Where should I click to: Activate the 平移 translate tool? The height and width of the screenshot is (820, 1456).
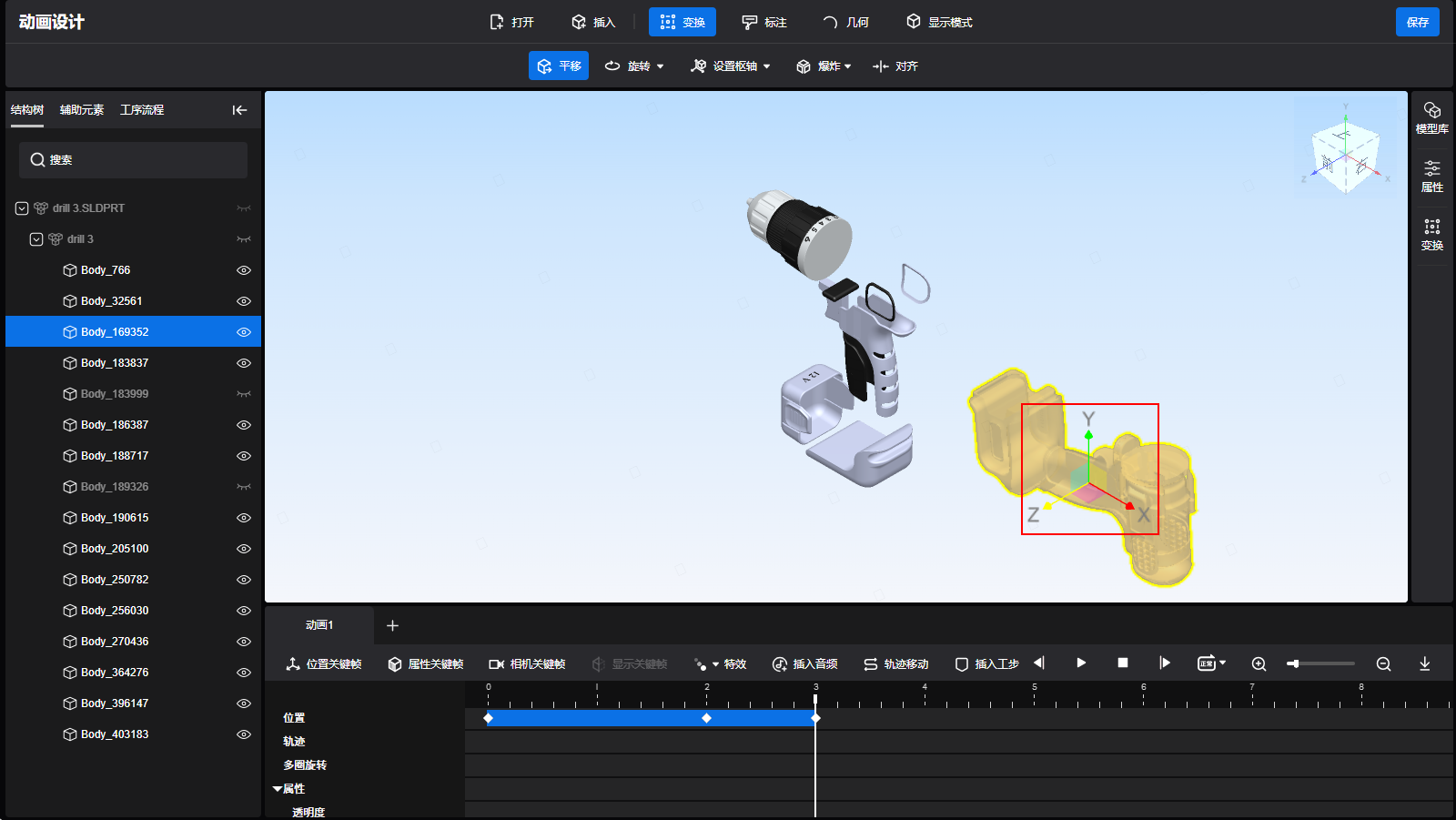coord(559,66)
